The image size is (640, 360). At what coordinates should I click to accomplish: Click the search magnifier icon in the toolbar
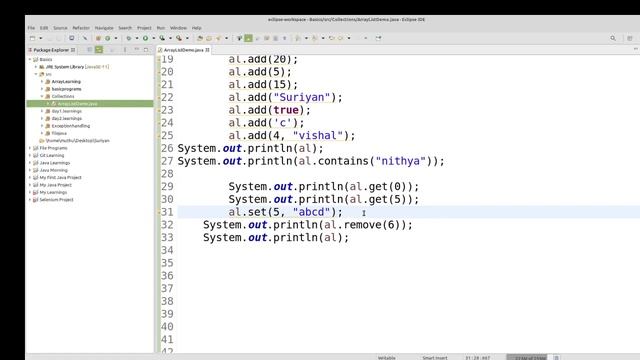click(x=613, y=38)
